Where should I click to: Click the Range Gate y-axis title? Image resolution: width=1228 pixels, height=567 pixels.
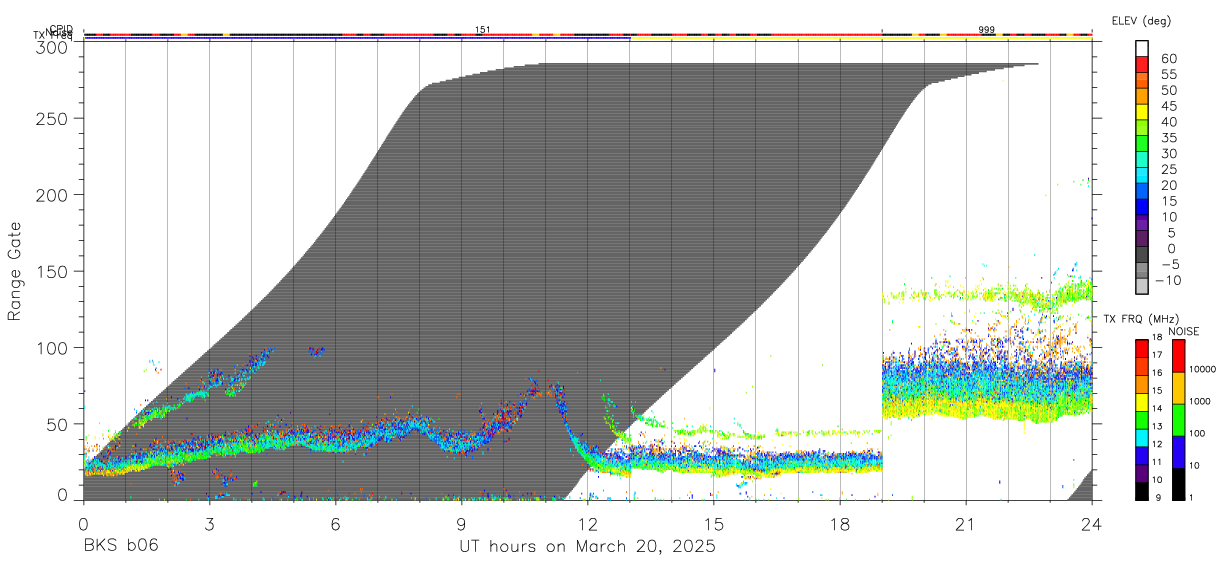[x=15, y=271]
